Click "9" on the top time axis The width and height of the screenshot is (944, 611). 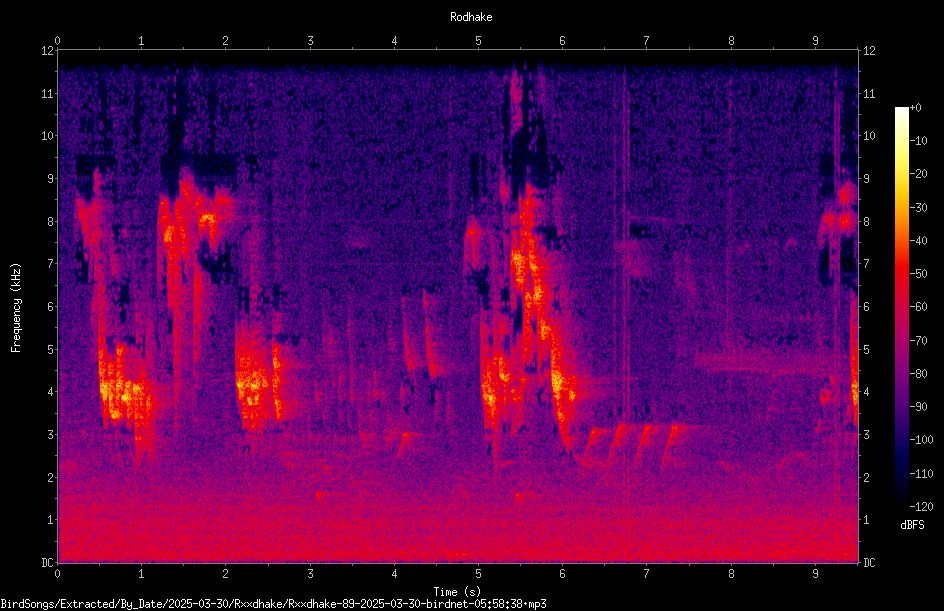click(815, 41)
